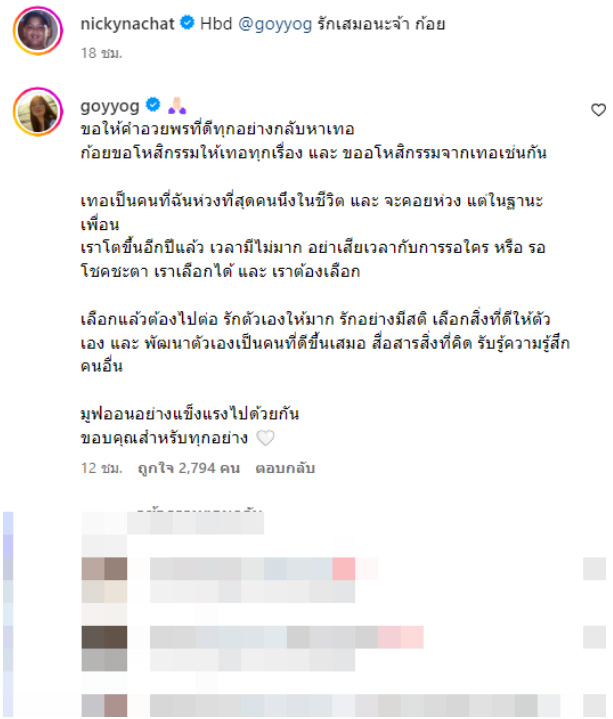The height and width of the screenshot is (719, 613).
Task: Like the first blurred reply
Action: click(x=595, y=569)
